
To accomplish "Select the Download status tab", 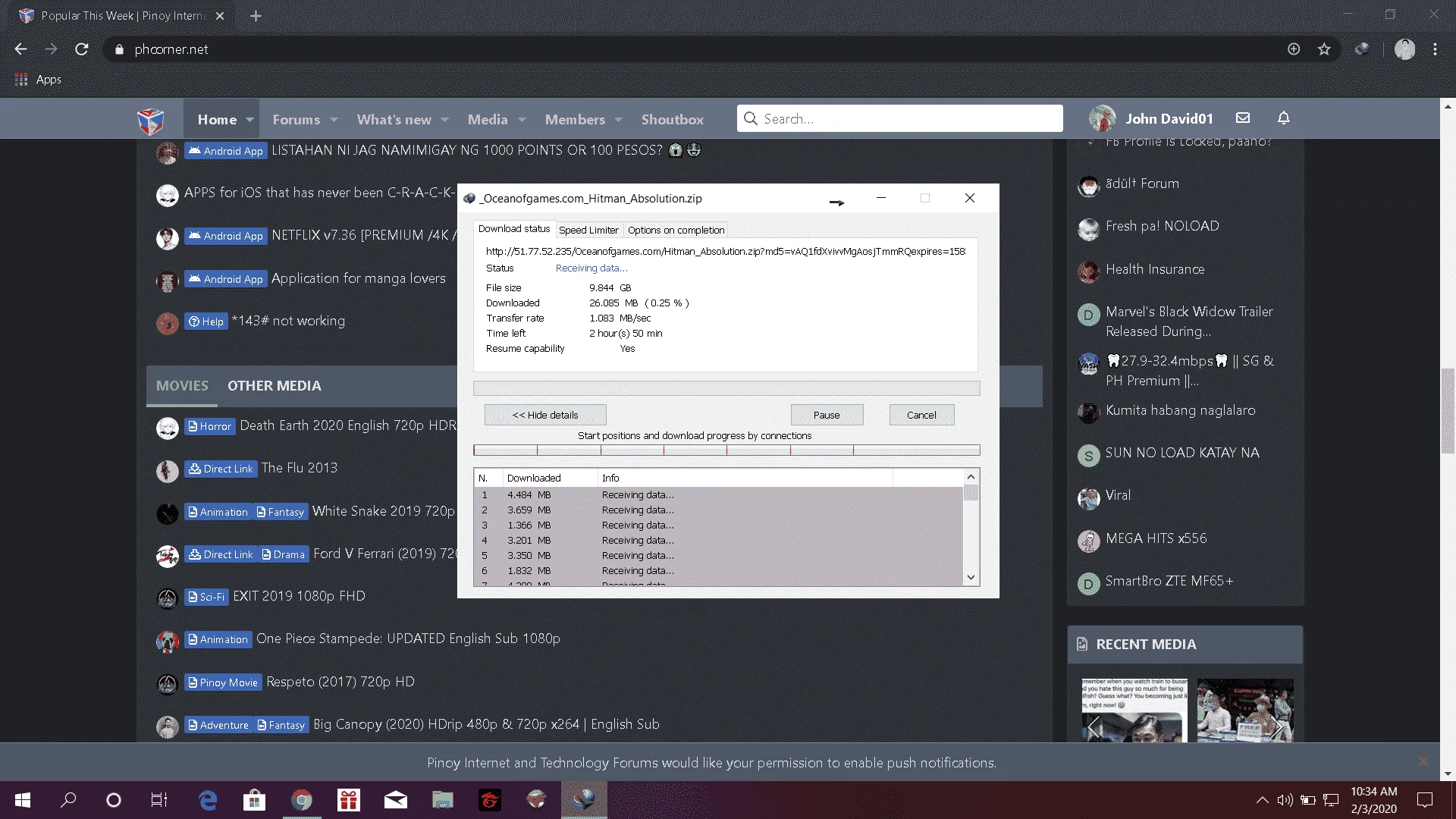I will [514, 229].
